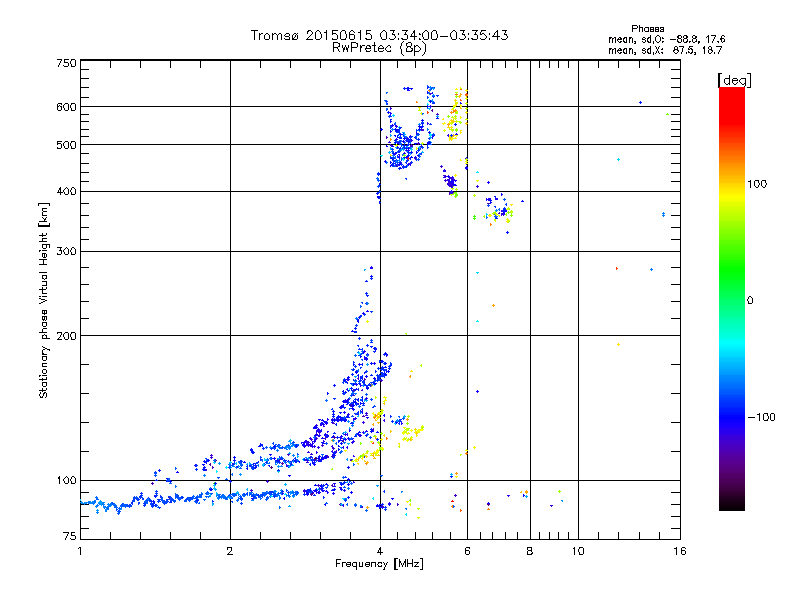Click the 'Phases' heading at top right
The height and width of the screenshot is (600, 800).
647,29
